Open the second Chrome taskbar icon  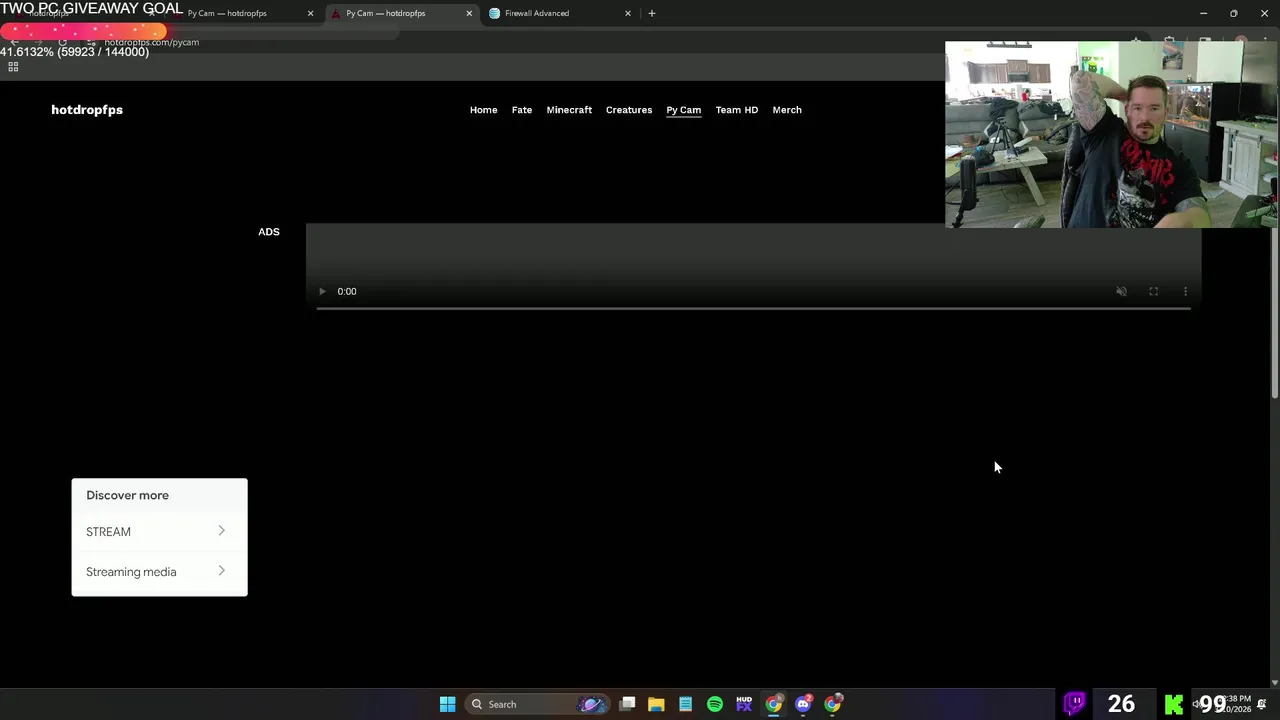tap(833, 704)
